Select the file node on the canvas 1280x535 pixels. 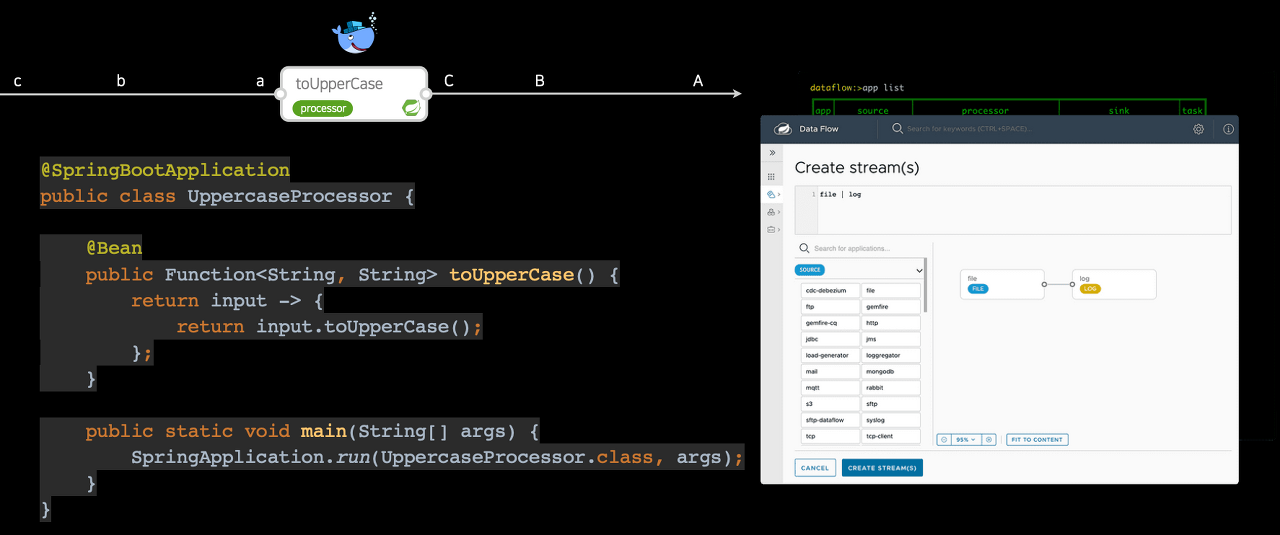point(1002,284)
